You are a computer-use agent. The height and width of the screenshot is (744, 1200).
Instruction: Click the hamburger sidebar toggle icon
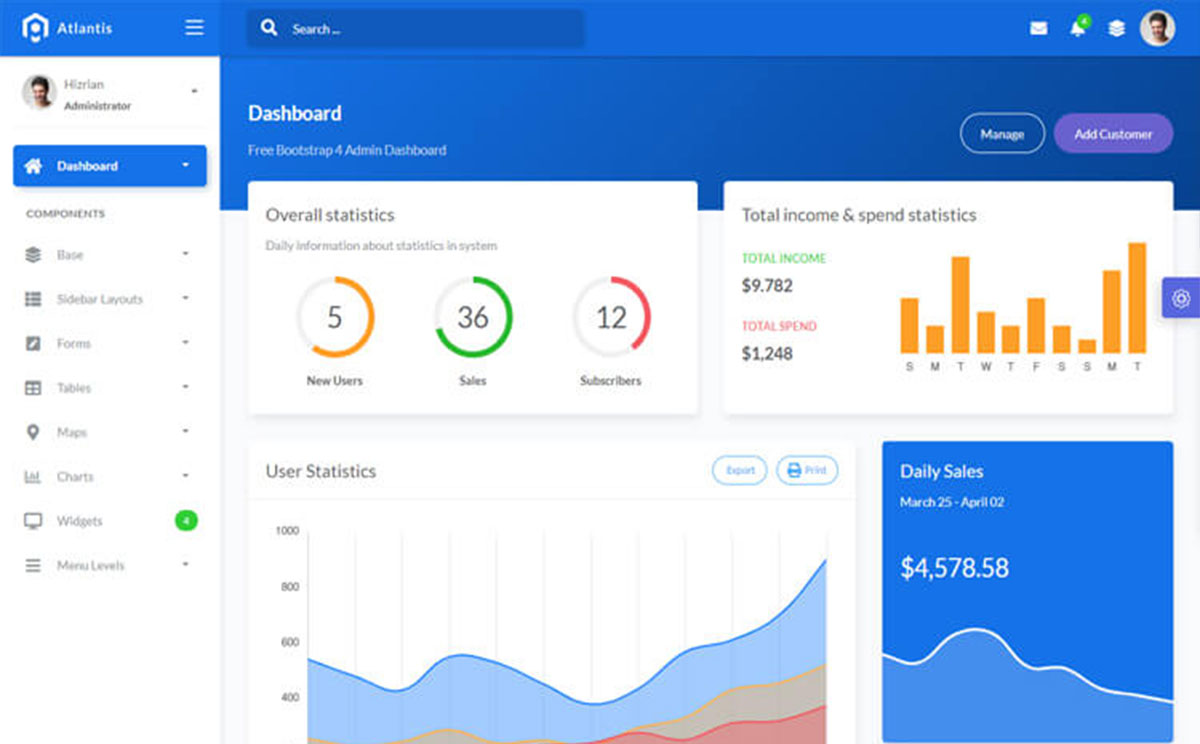click(x=194, y=28)
